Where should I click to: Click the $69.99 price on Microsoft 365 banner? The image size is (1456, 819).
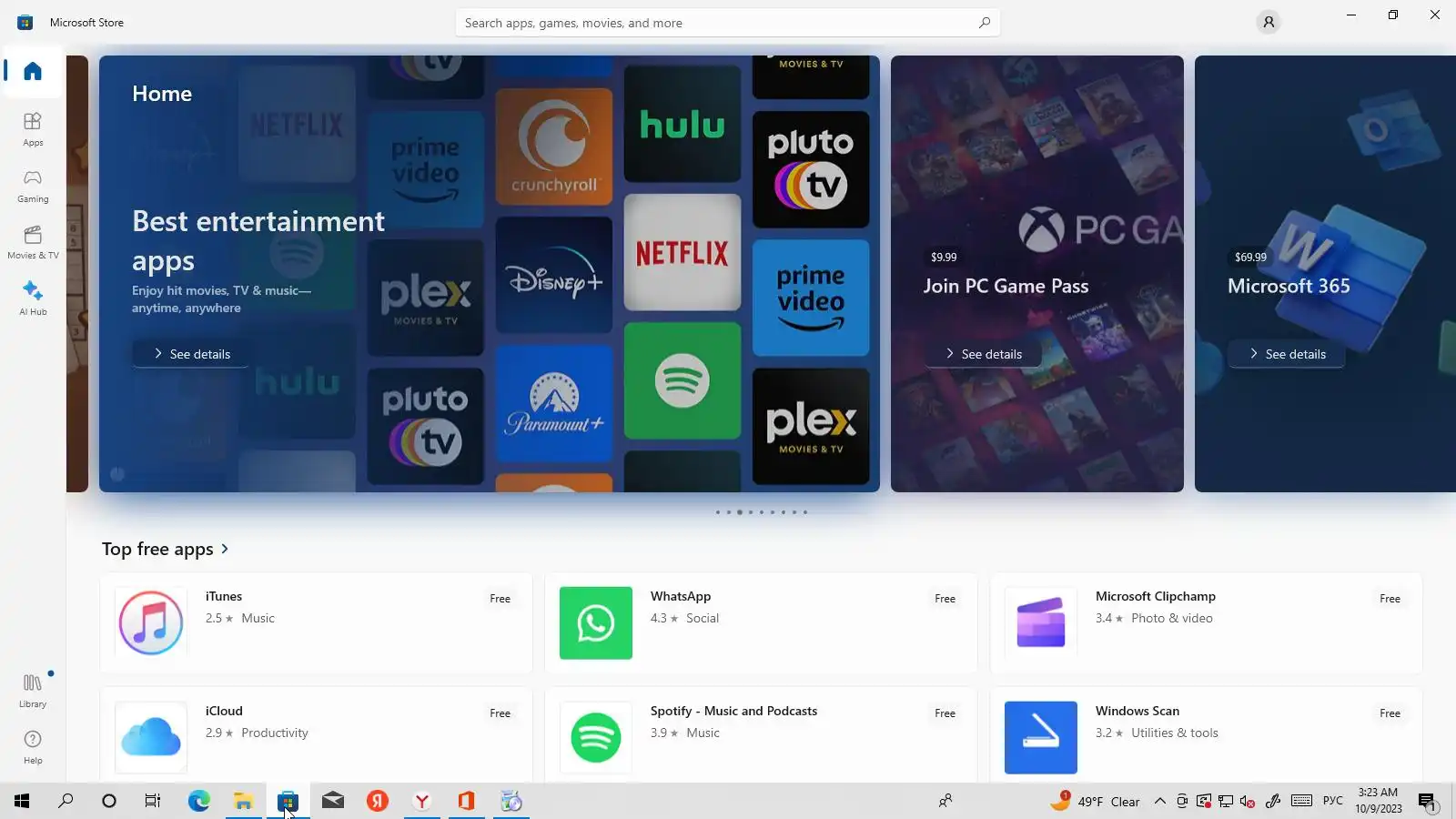point(1250,258)
